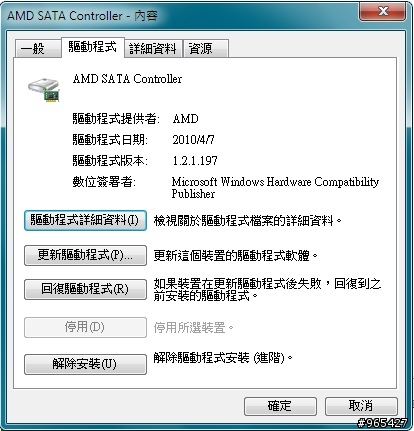The height and width of the screenshot is (431, 414).
Task: Close the AMD SATA Controller window
Action: [382, 12]
